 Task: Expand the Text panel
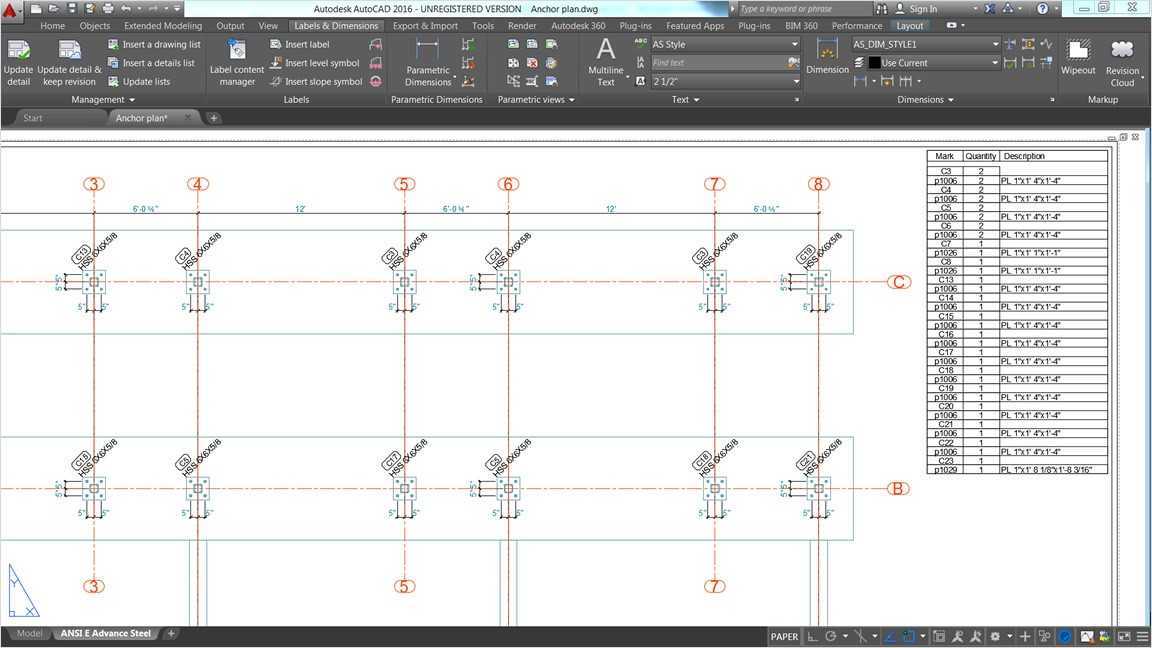point(685,99)
